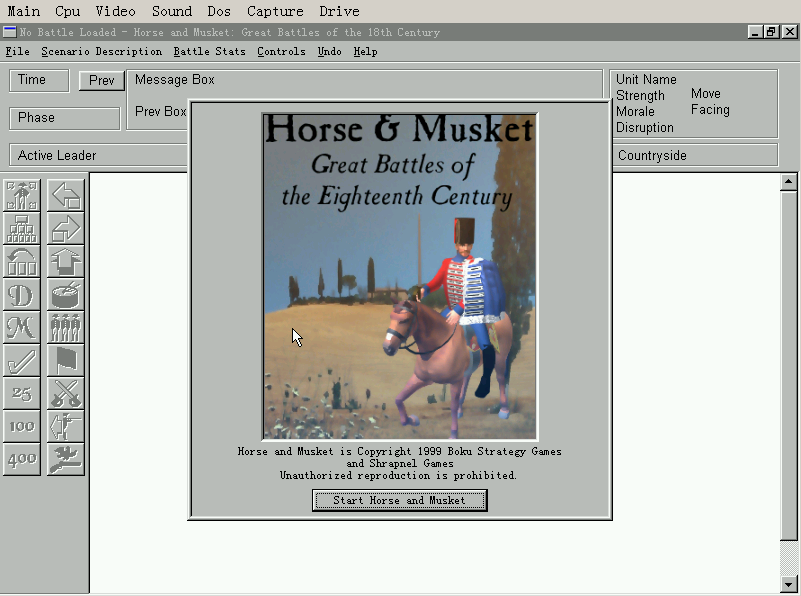Screen dimensions: 801x596
Task: Click the Prev button
Action: (x=102, y=81)
